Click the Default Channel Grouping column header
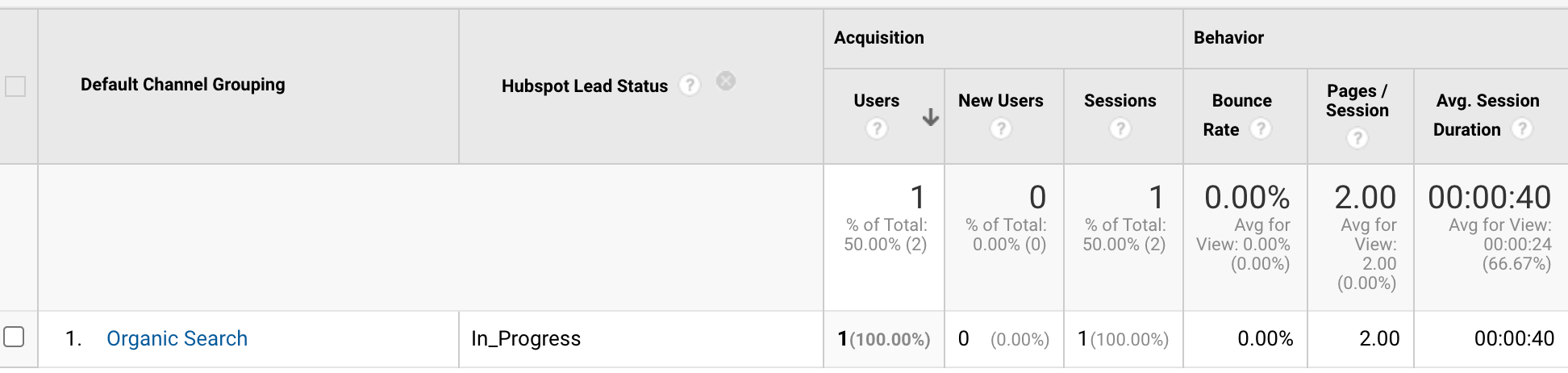Image resolution: width=1568 pixels, height=373 pixels. [x=182, y=85]
